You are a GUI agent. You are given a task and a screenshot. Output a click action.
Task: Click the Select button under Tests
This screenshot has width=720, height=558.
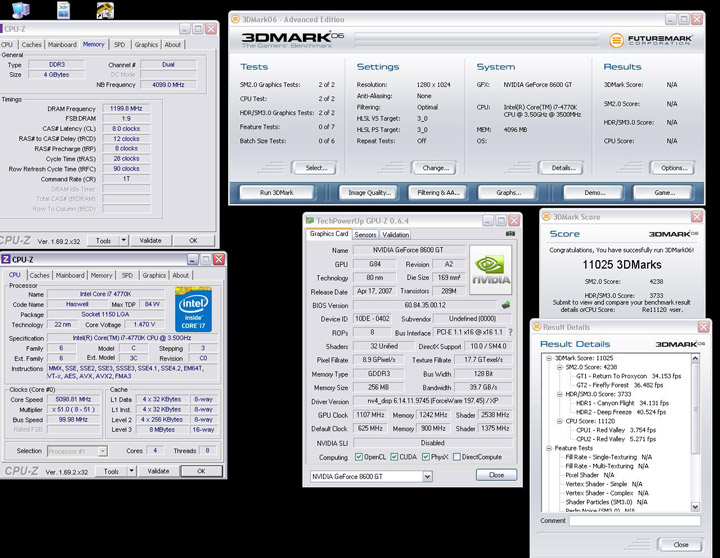click(316, 168)
